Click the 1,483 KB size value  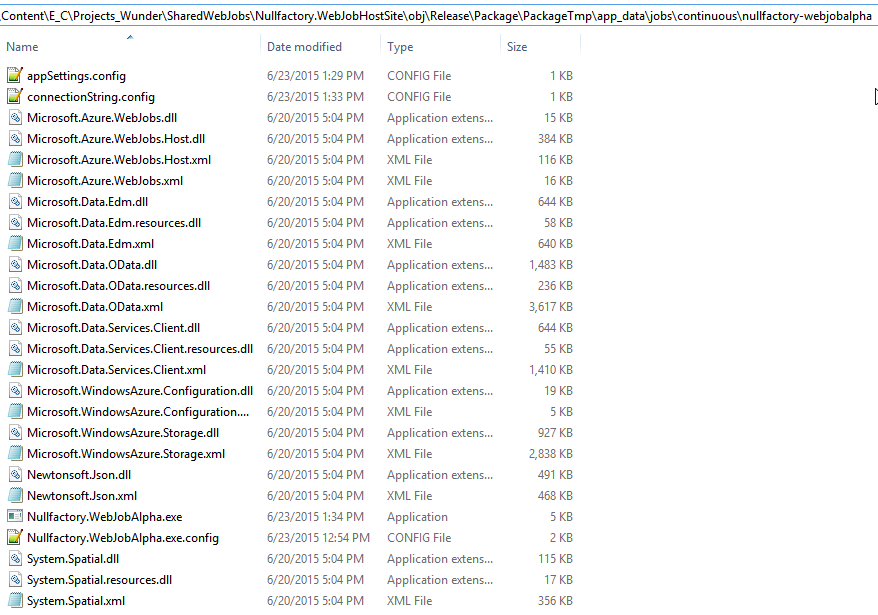[550, 264]
